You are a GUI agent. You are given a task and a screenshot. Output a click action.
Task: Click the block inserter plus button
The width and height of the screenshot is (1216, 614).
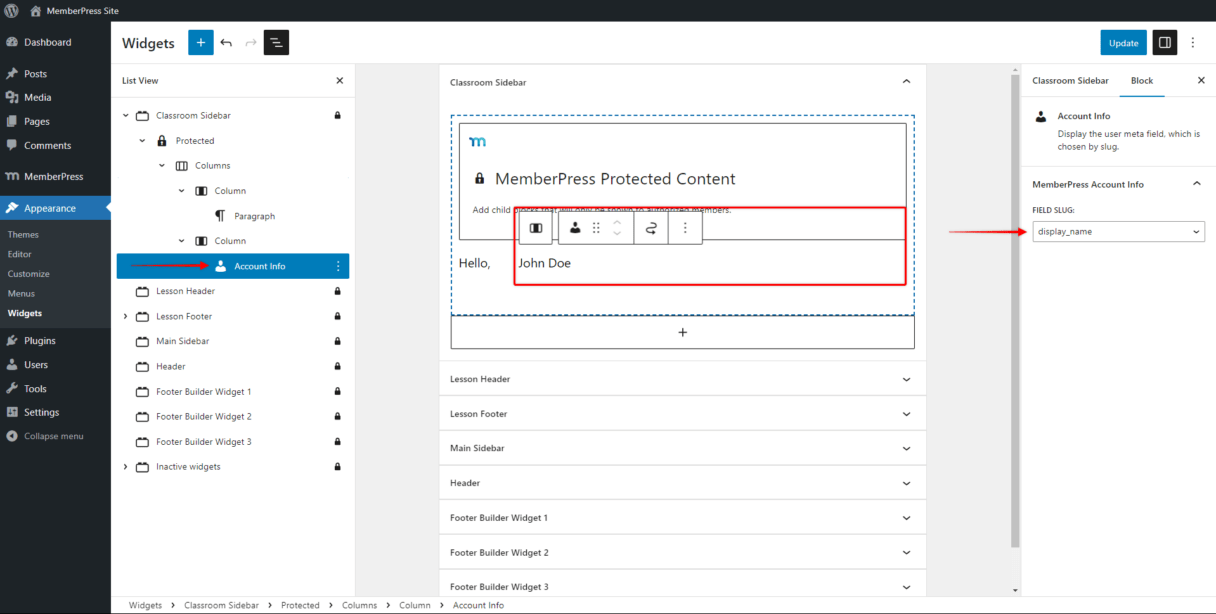(x=201, y=43)
